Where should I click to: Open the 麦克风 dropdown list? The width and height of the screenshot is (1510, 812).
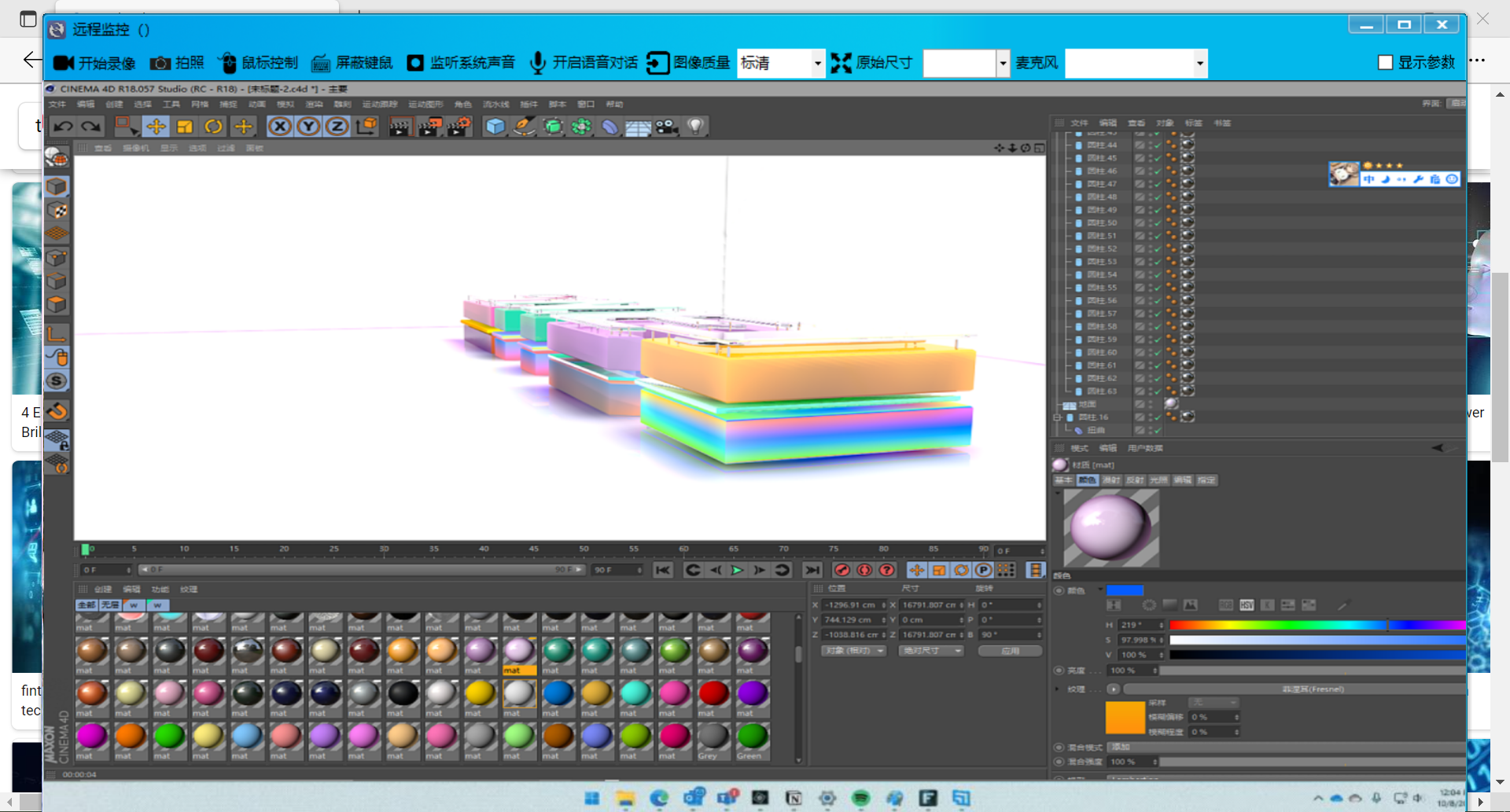coord(1199,63)
